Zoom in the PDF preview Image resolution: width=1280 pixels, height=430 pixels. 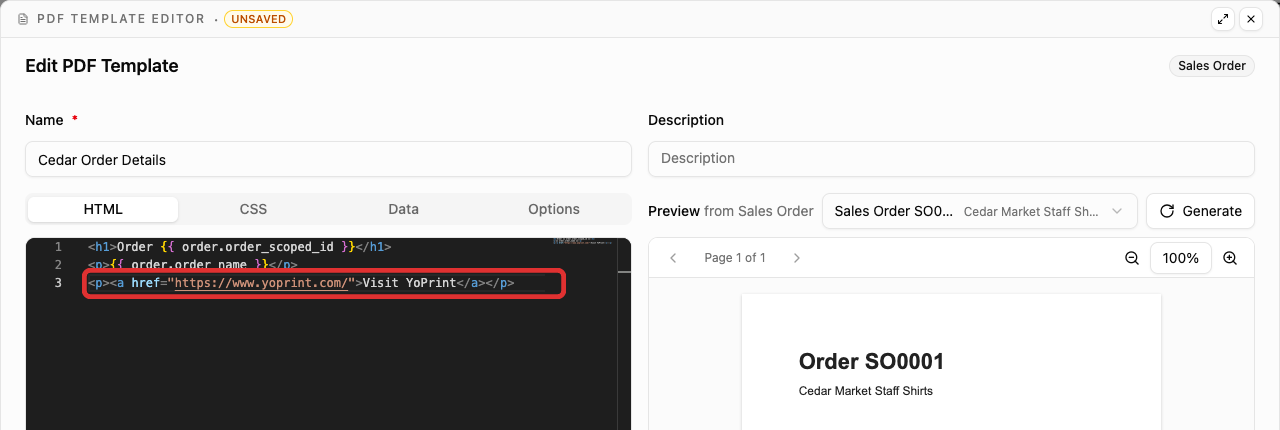[1230, 258]
